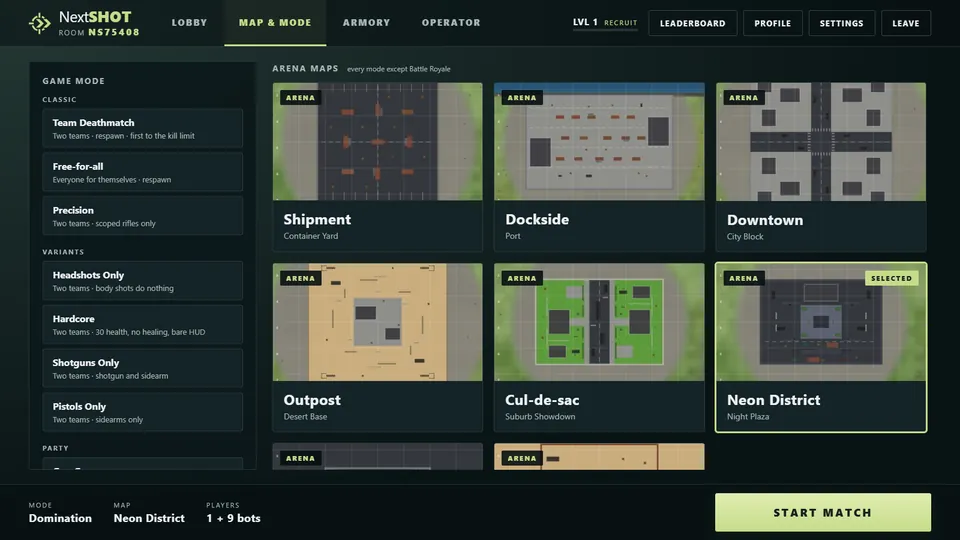
Task: Click the 'Shipment' map title
Action: 317,219
